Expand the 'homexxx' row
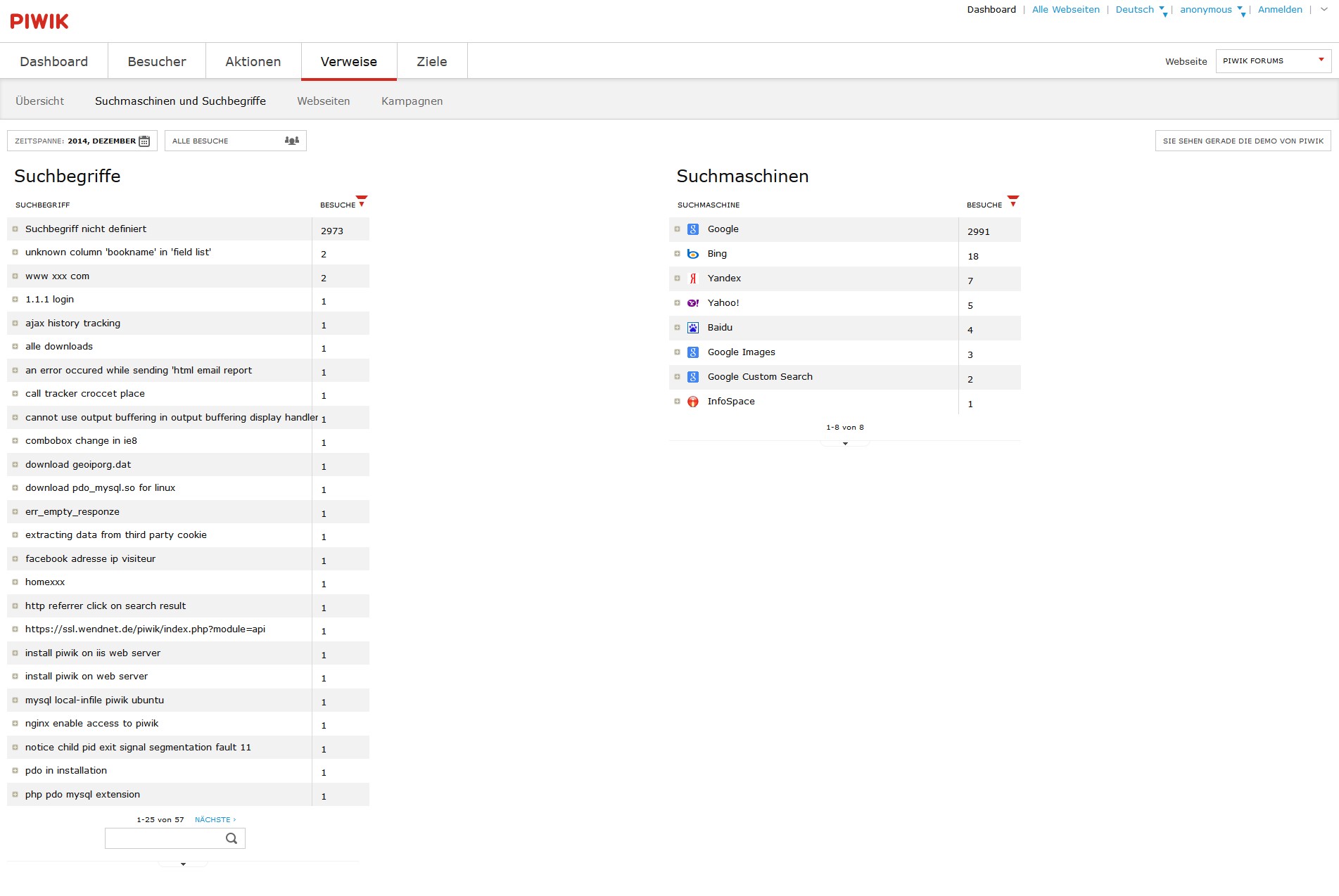The width and height of the screenshot is (1339, 896). point(15,582)
